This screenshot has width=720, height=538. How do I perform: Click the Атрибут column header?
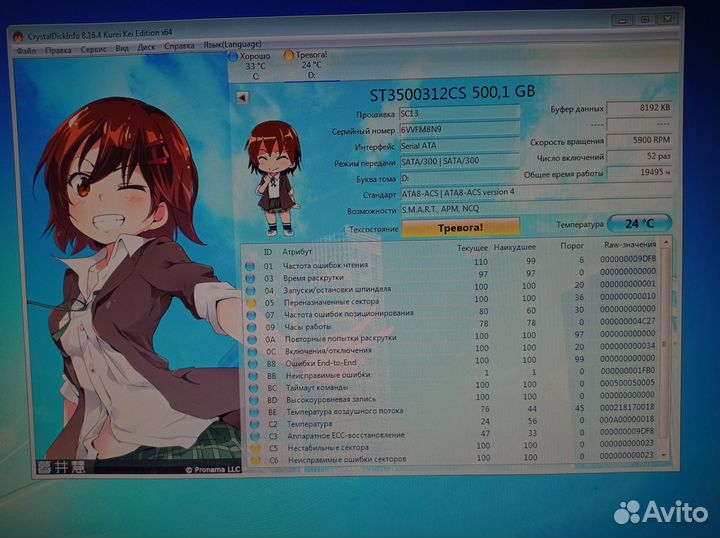click(x=297, y=252)
